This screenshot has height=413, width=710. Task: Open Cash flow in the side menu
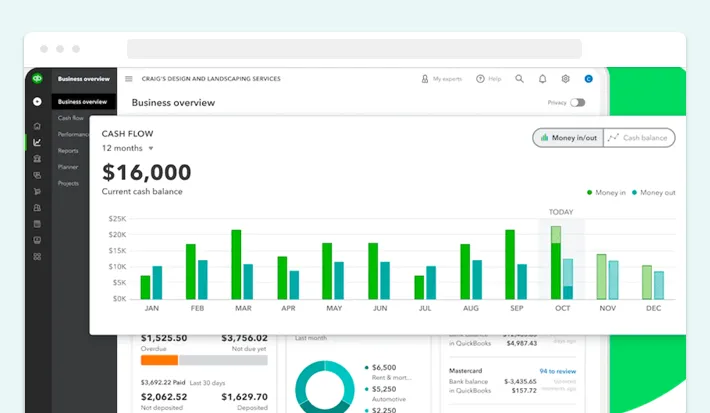click(x=71, y=118)
